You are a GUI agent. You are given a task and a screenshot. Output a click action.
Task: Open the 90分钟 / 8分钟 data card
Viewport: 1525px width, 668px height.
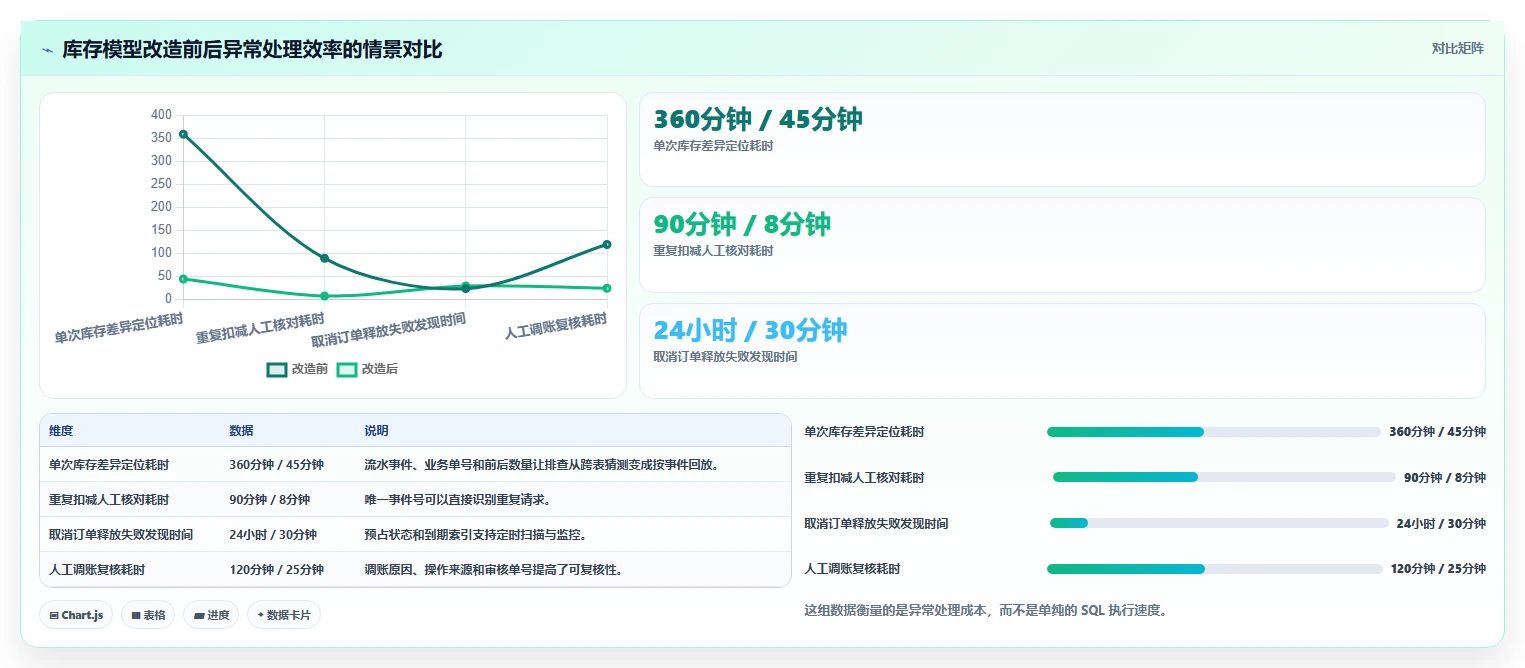pyautogui.click(x=1062, y=245)
